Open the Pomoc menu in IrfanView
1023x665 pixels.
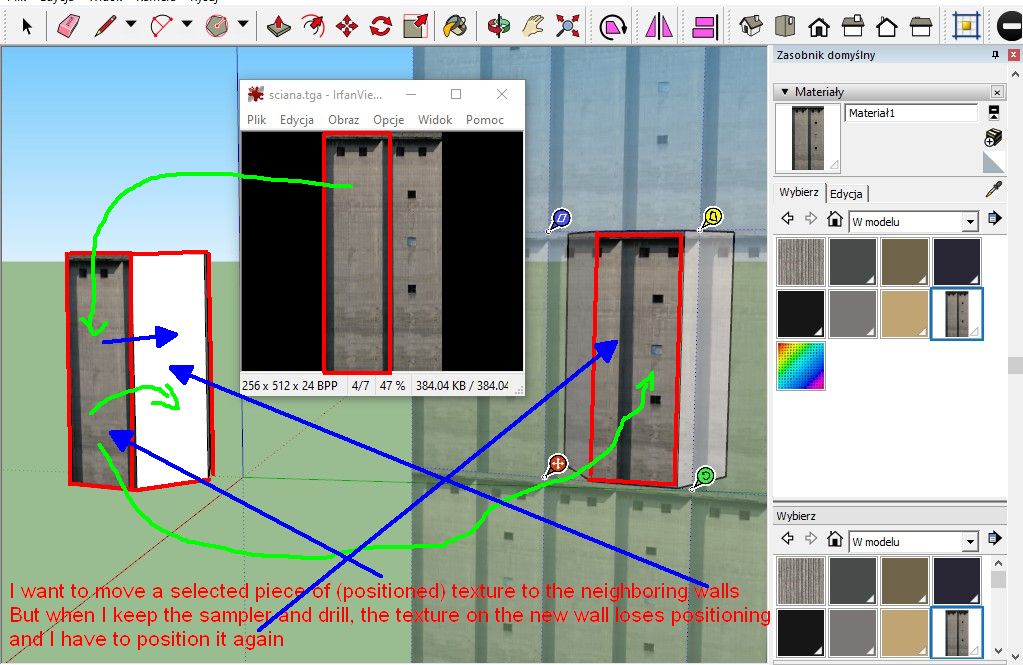[485, 119]
